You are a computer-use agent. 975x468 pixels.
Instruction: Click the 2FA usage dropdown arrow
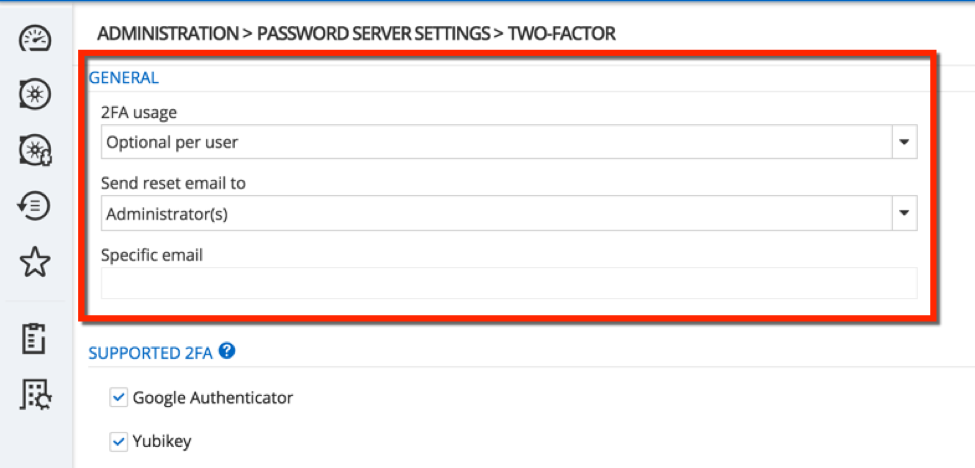point(904,142)
